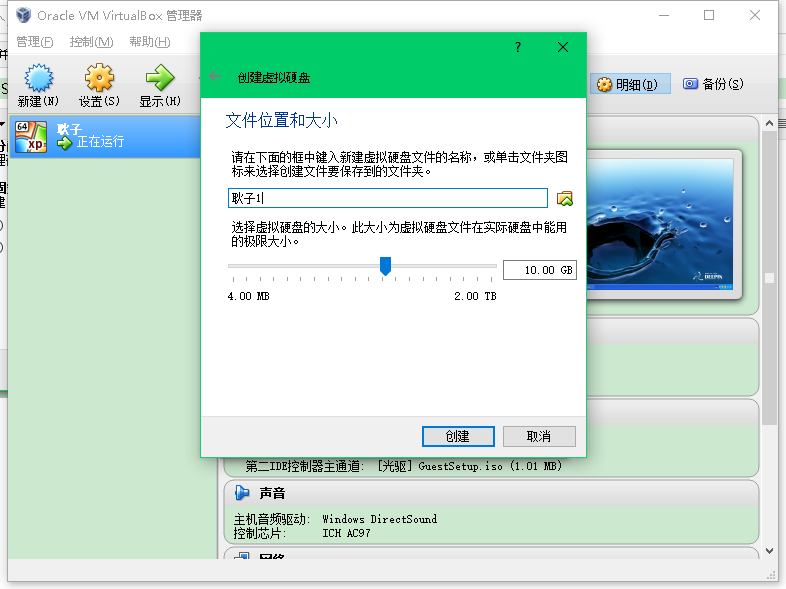The width and height of the screenshot is (786, 589).
Task: Click the 4.00 MB minimum size label
Action: [x=249, y=296]
